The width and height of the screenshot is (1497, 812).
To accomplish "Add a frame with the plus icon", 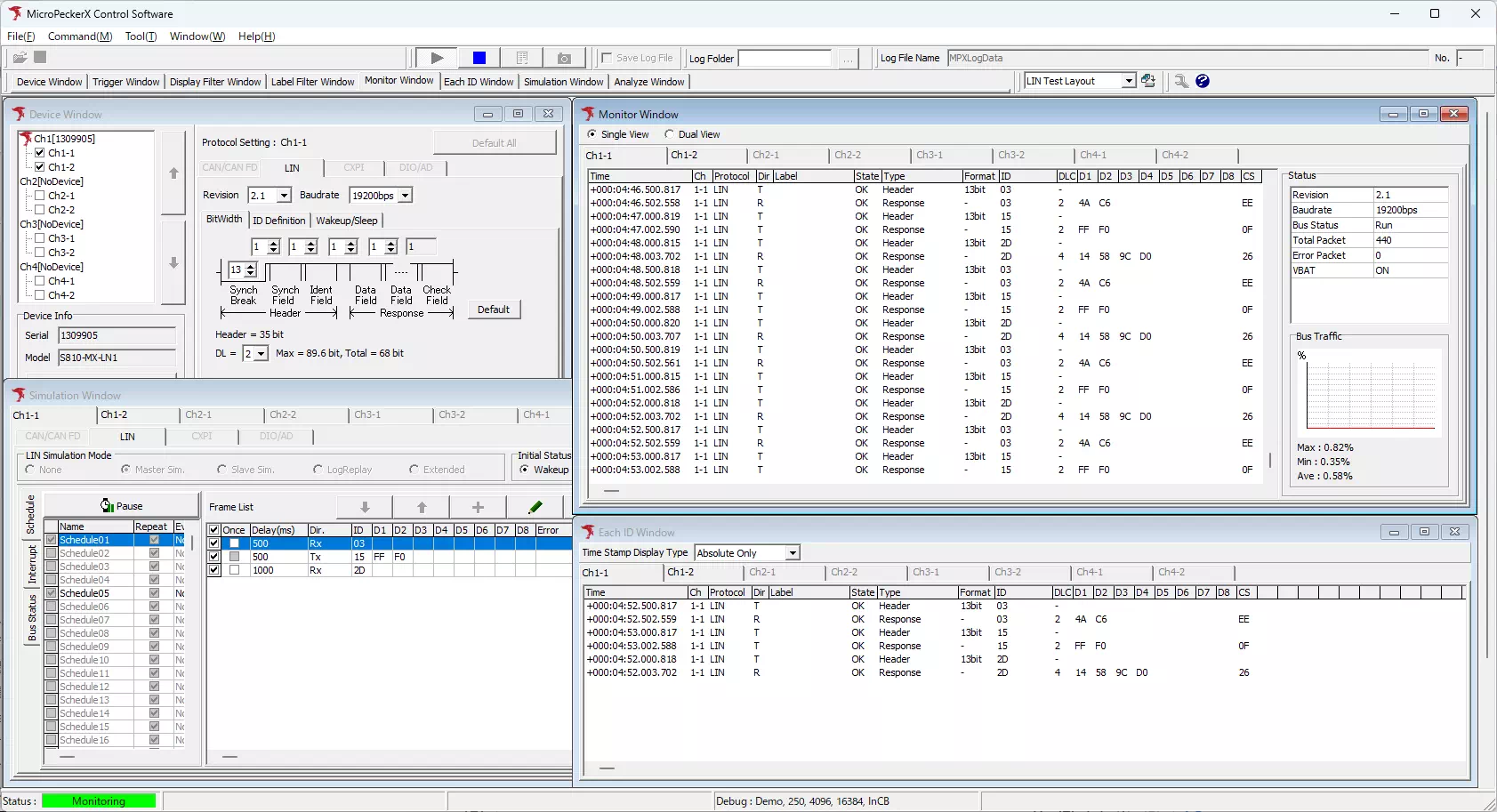I will tap(478, 507).
